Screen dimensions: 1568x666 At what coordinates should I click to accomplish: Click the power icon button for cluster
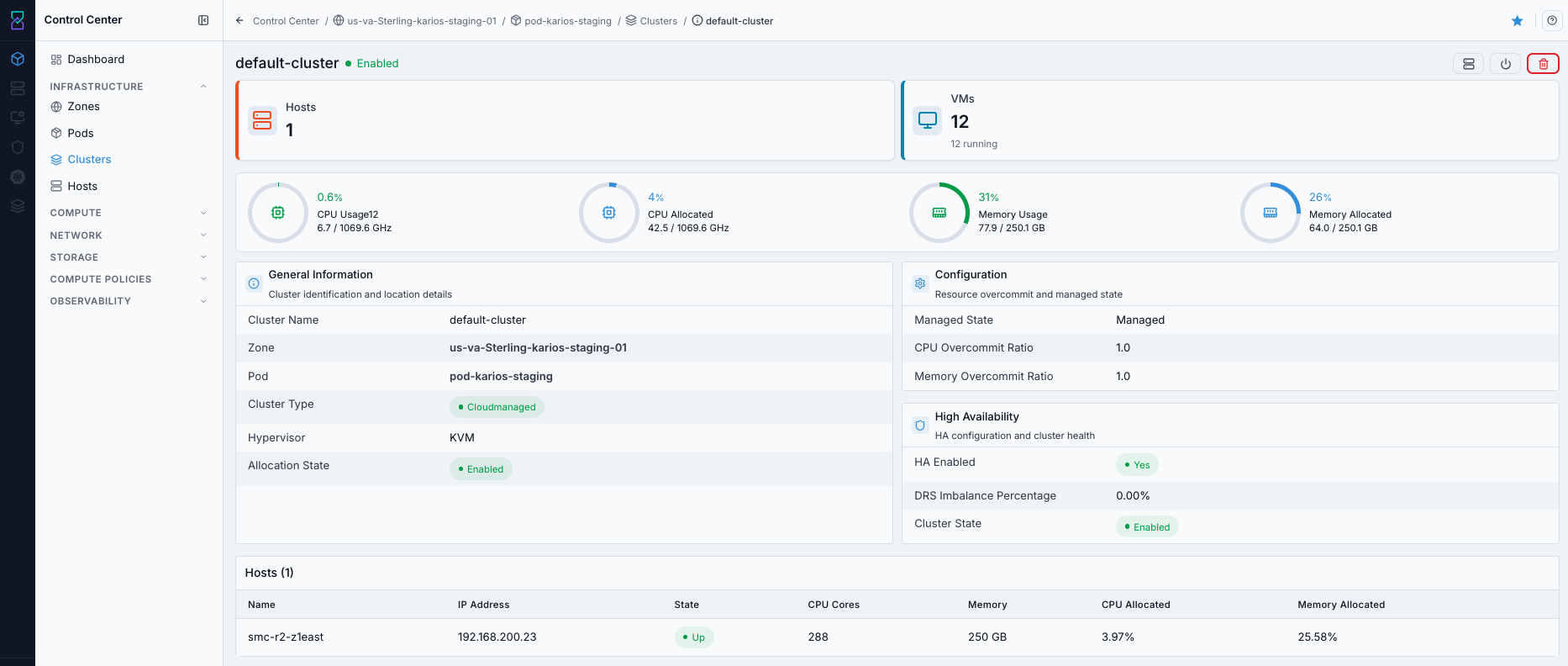click(x=1506, y=64)
